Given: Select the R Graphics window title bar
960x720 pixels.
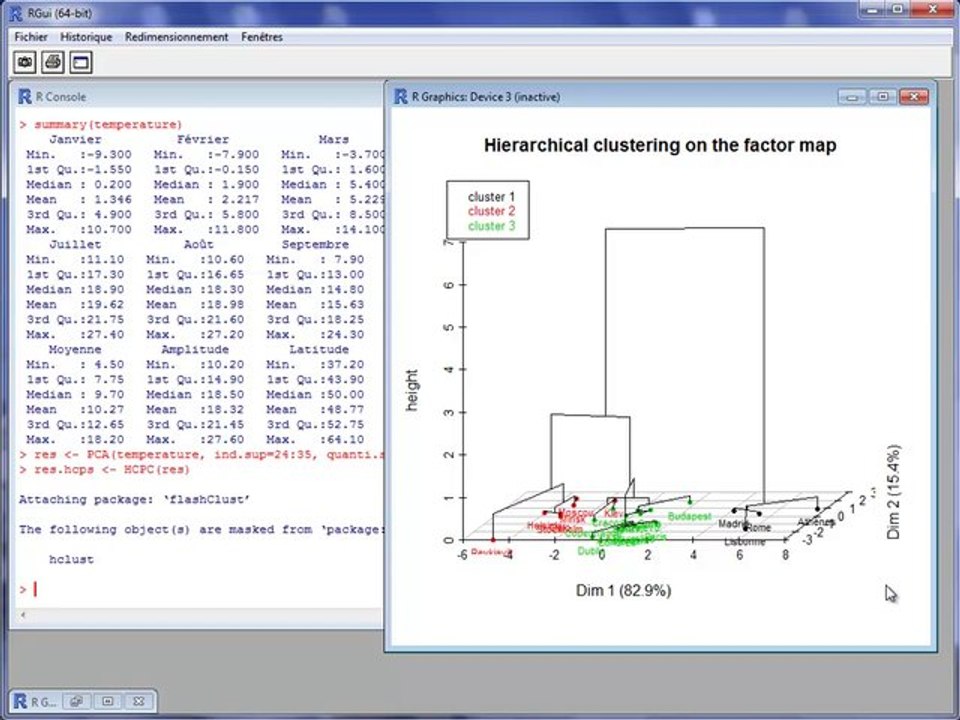Looking at the screenshot, I should pos(612,97).
